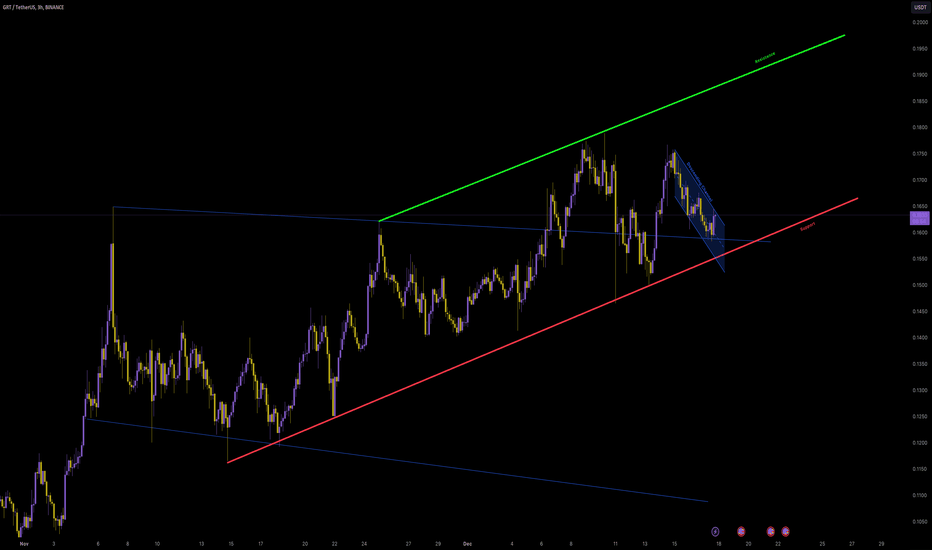The width and height of the screenshot is (932, 550).
Task: Click the red event icon nearest the 20 date label
Action: [741, 532]
